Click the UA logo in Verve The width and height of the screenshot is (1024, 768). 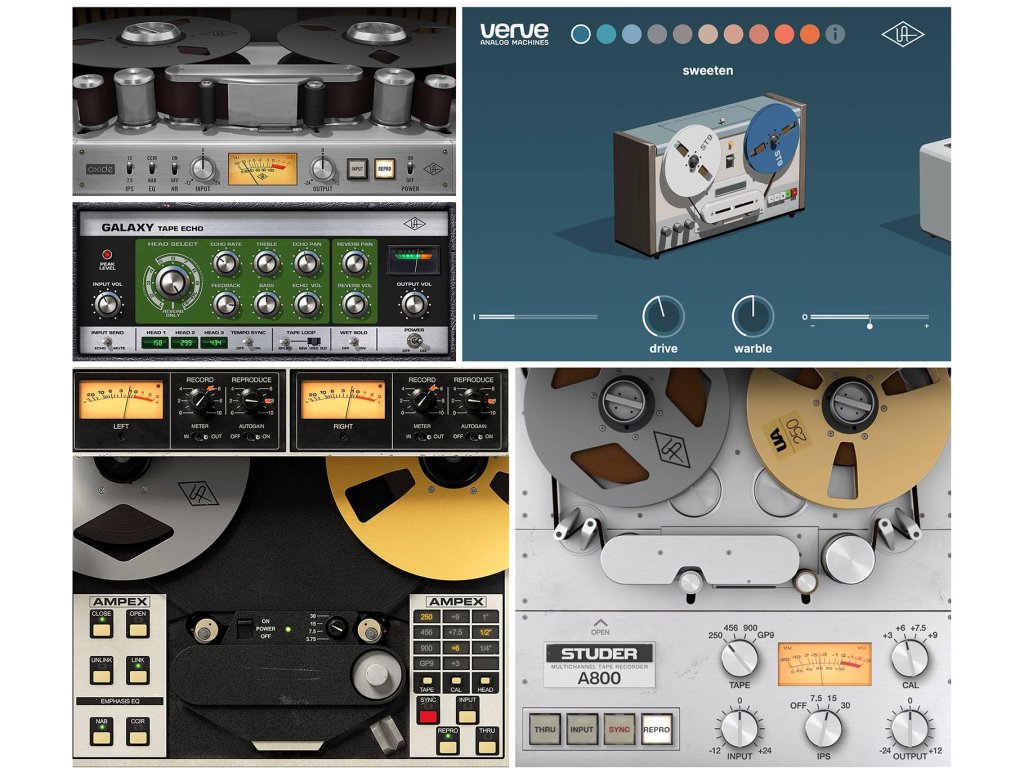click(x=902, y=34)
